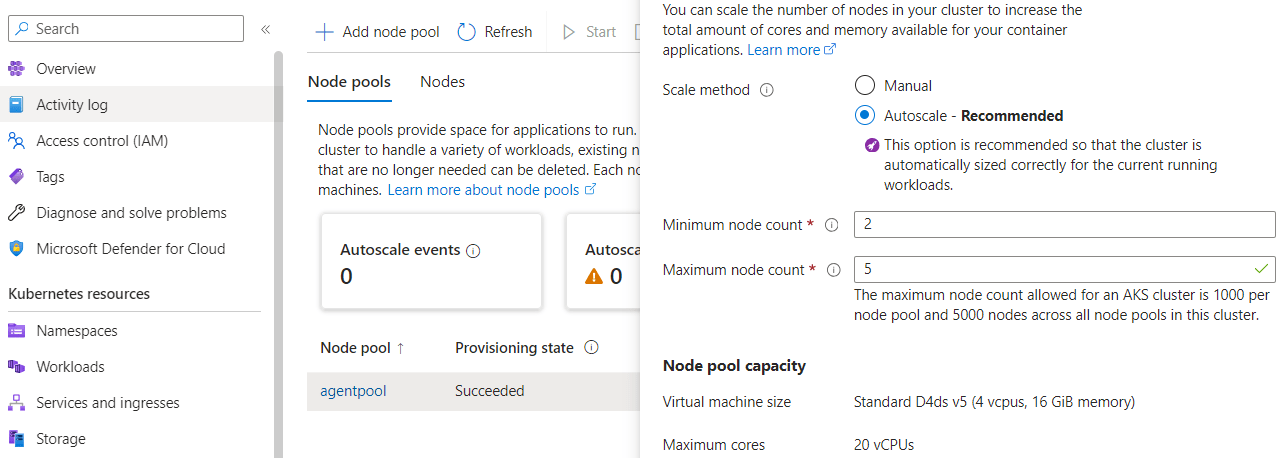This screenshot has width=1285, height=458.
Task: Click the Autoscale events info icon
Action: (x=474, y=251)
